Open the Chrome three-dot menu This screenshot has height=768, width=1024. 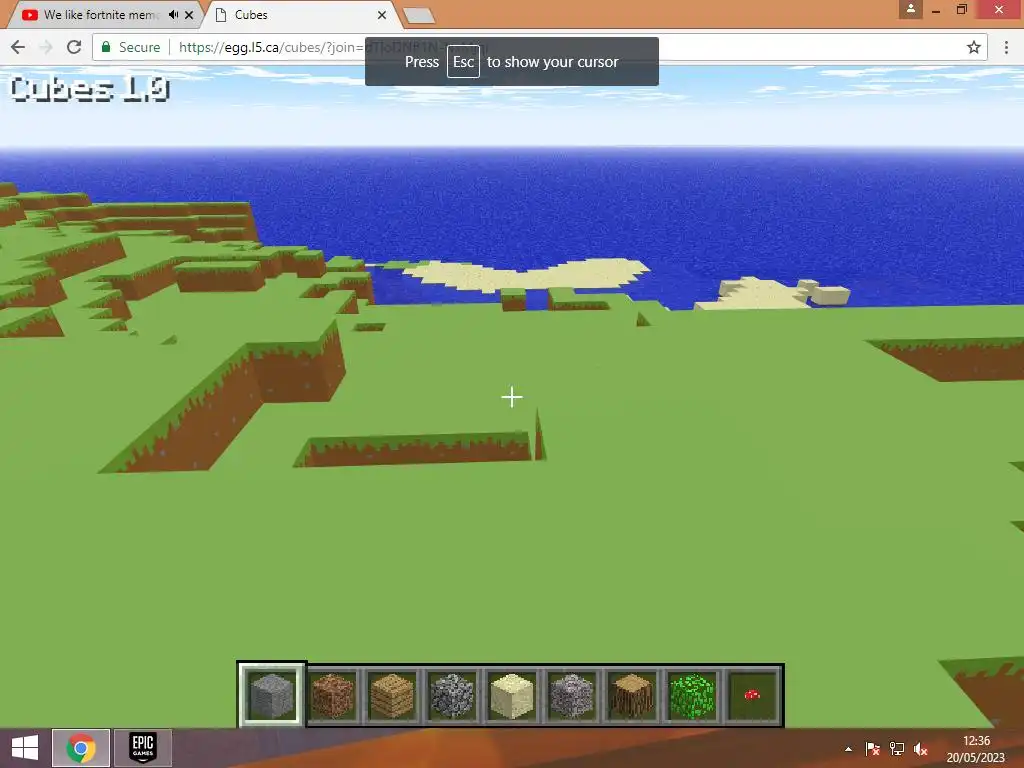click(x=1006, y=47)
